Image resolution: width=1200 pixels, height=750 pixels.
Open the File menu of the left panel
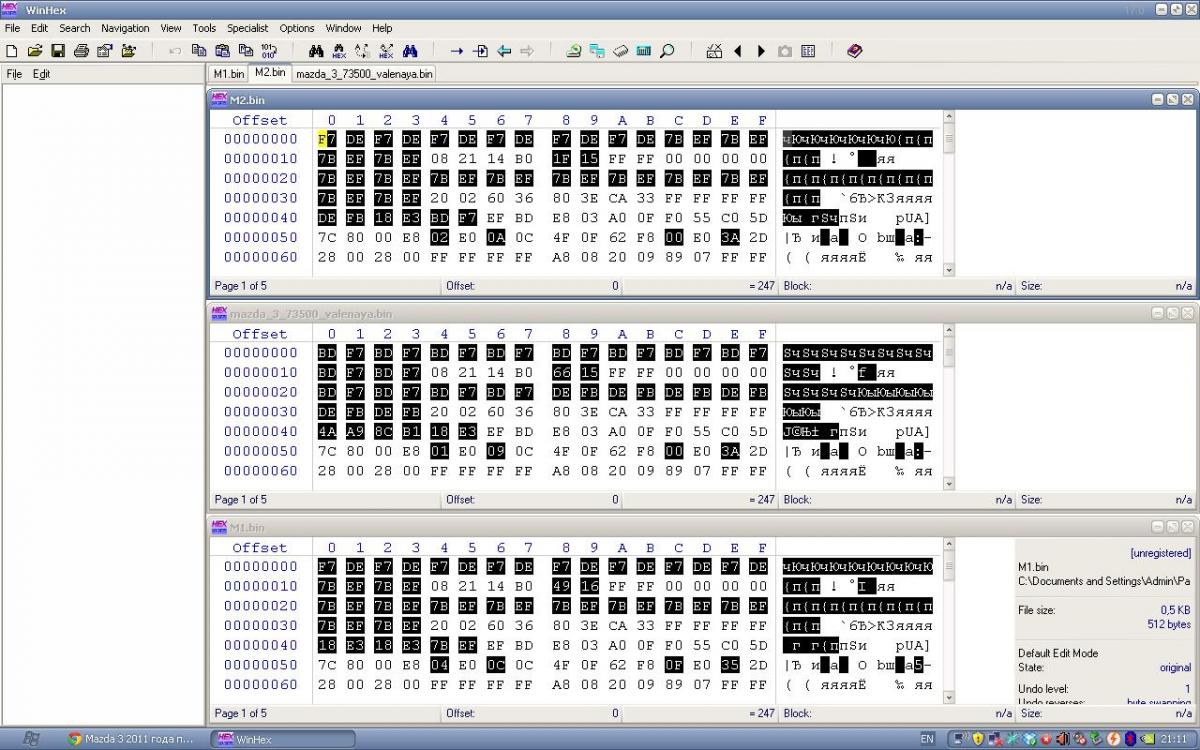pos(14,74)
